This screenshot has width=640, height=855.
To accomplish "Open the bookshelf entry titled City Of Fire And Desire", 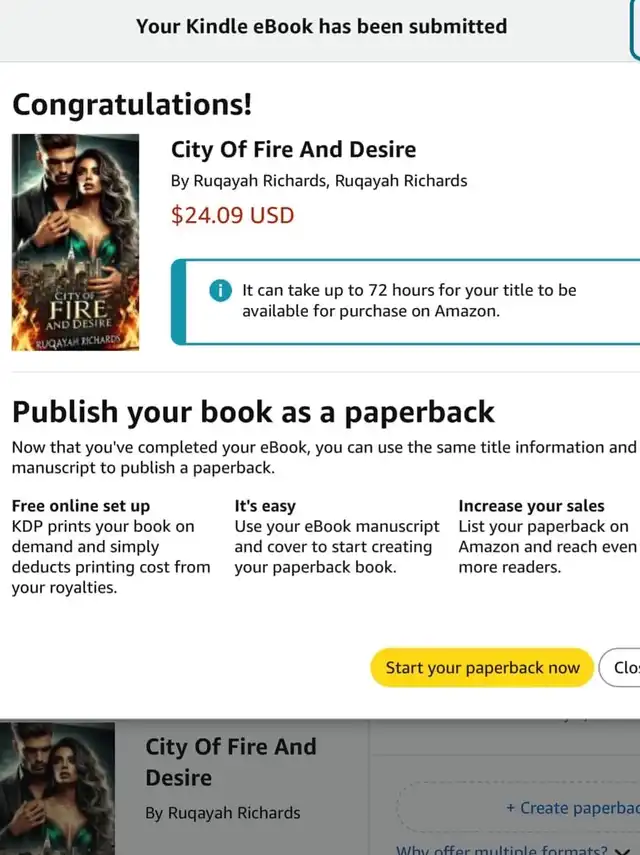I will tap(231, 762).
